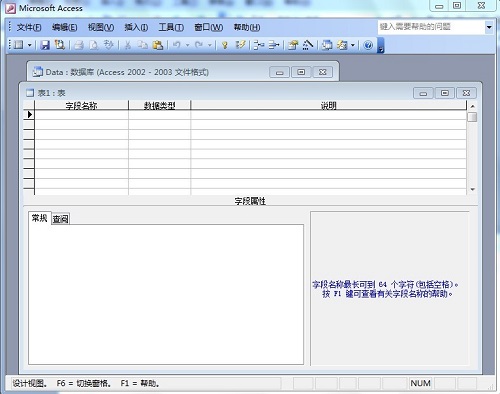
Task: Open the Properties toolbar icon
Action: [x=293, y=45]
